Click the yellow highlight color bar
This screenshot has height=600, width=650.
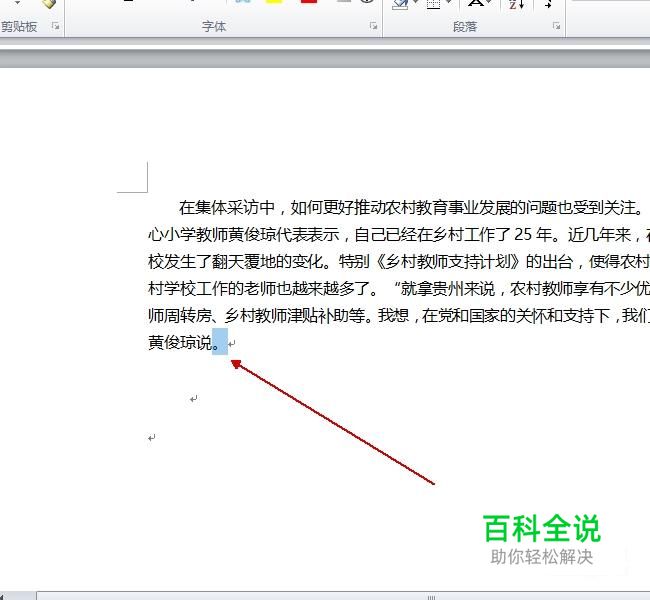click(274, 2)
